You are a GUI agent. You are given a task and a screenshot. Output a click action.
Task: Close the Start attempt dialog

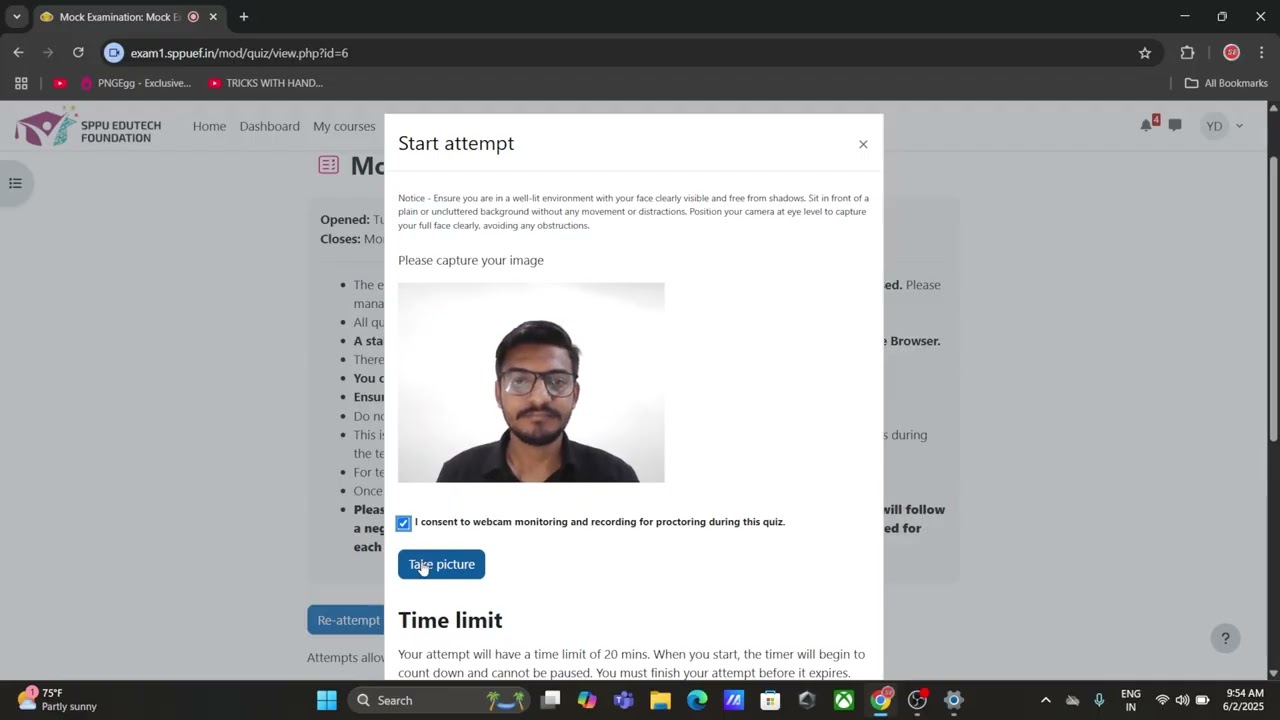click(863, 144)
